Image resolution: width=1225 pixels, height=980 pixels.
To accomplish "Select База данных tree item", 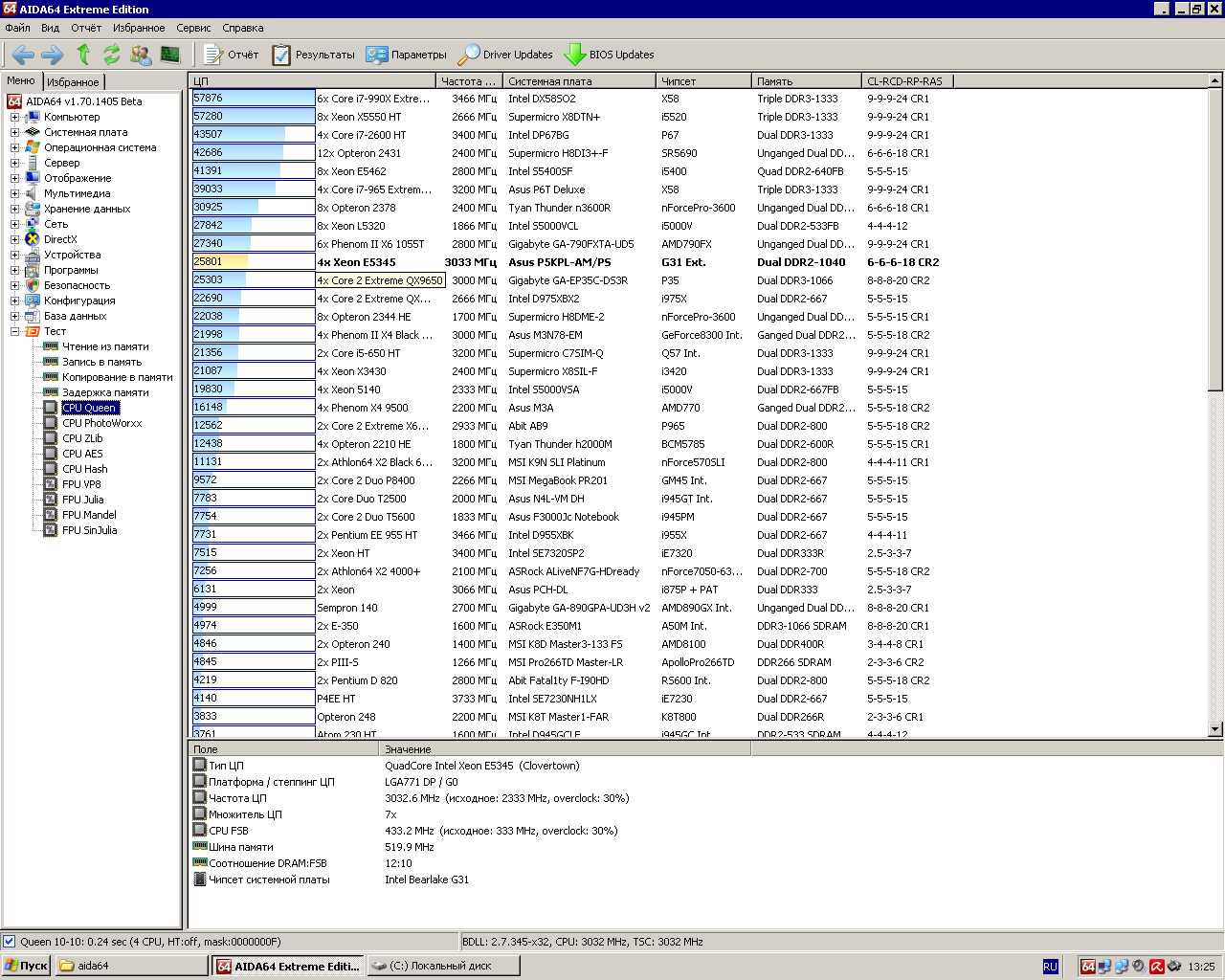I will [x=75, y=316].
